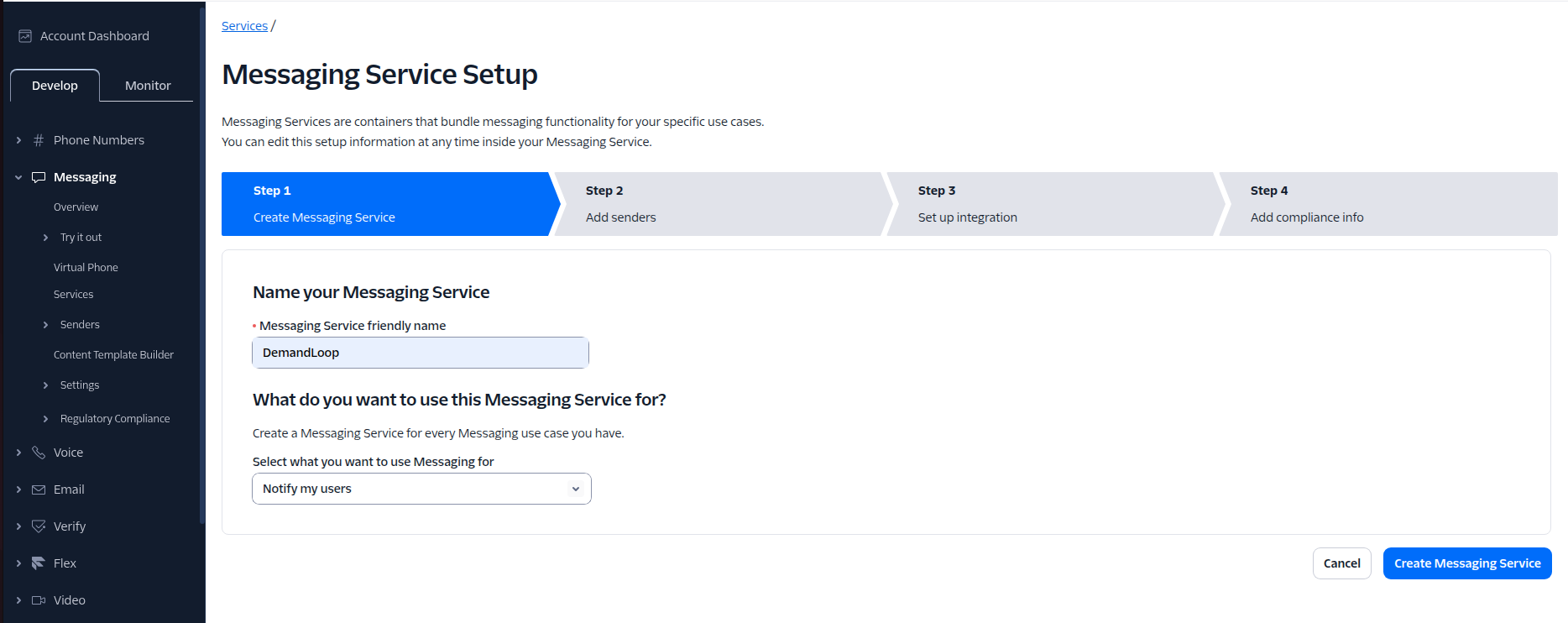1568x623 pixels.
Task: Click the Cancel button
Action: [1341, 563]
